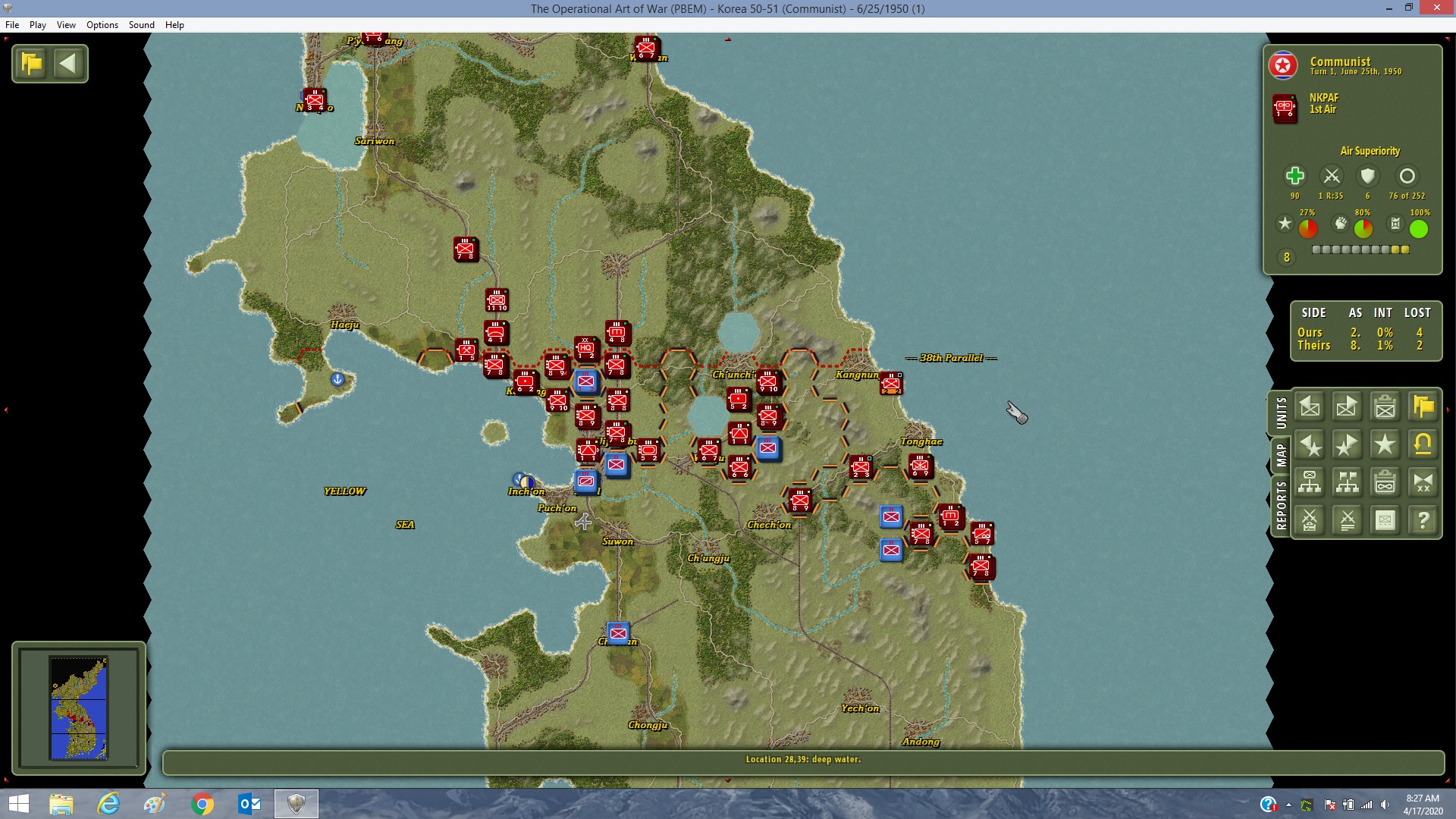The height and width of the screenshot is (819, 1456).
Task: Select the HQ unit counter near the 38th Parallel
Action: point(585,350)
